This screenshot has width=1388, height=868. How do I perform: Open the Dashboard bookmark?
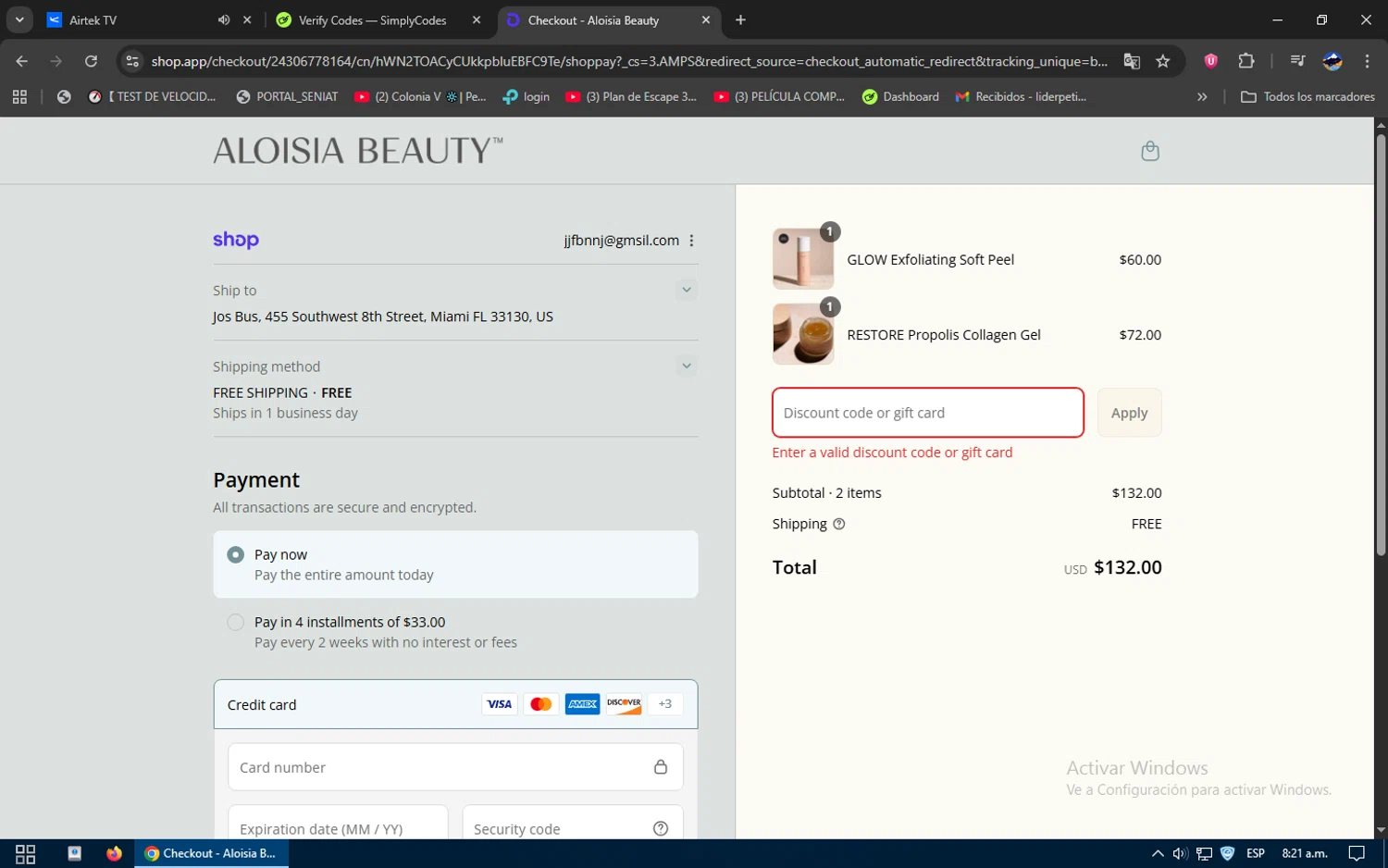coord(900,96)
